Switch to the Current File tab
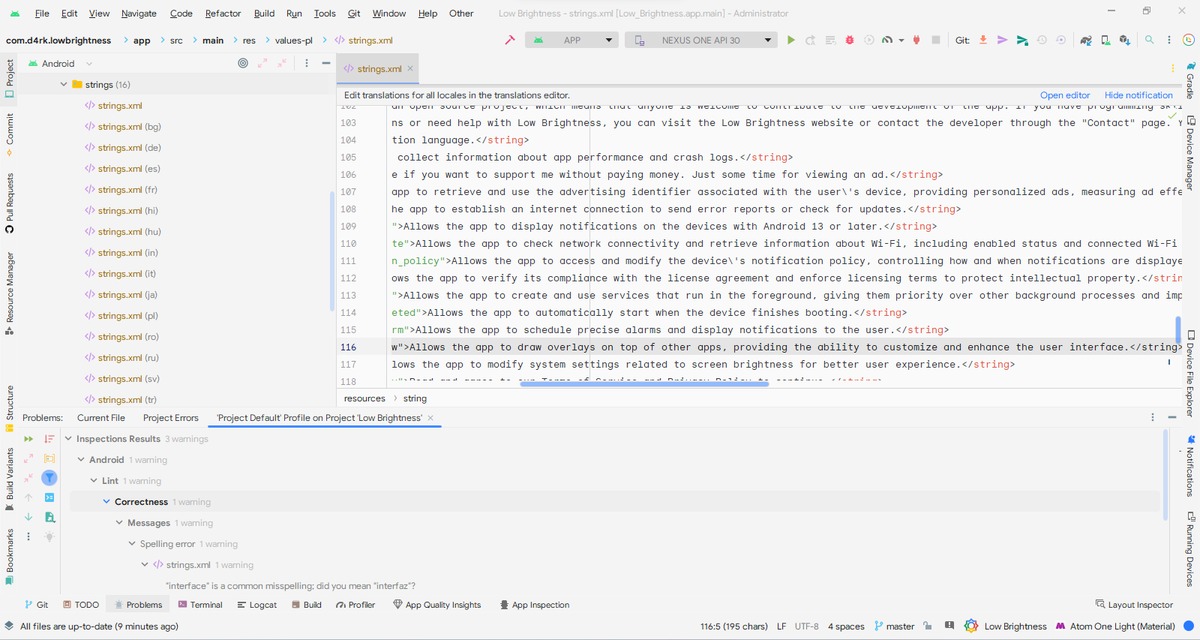 [x=101, y=418]
